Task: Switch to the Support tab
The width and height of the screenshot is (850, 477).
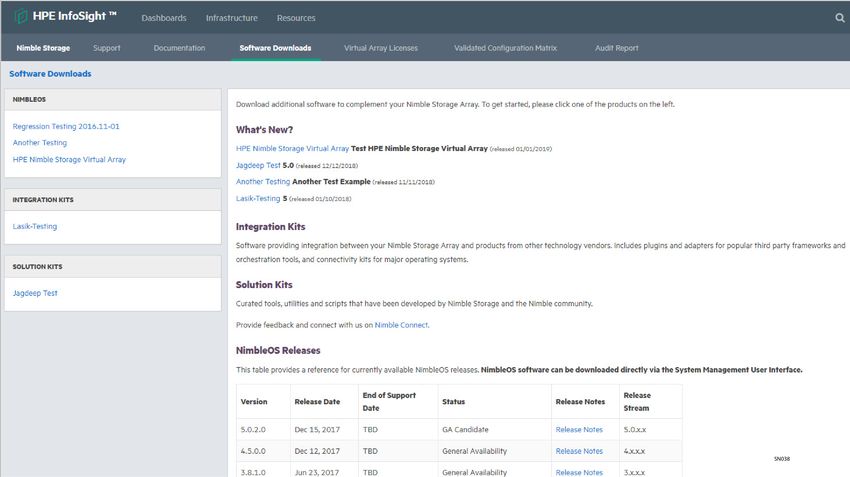Action: coord(106,48)
